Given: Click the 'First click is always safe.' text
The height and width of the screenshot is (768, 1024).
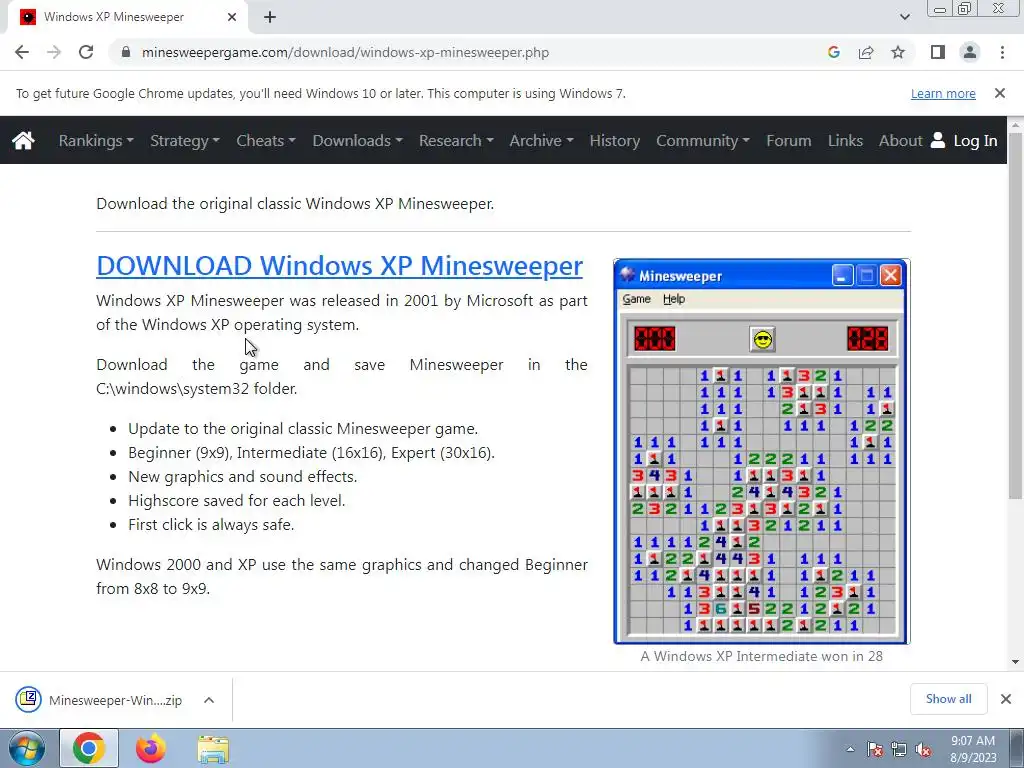Looking at the screenshot, I should (211, 524).
